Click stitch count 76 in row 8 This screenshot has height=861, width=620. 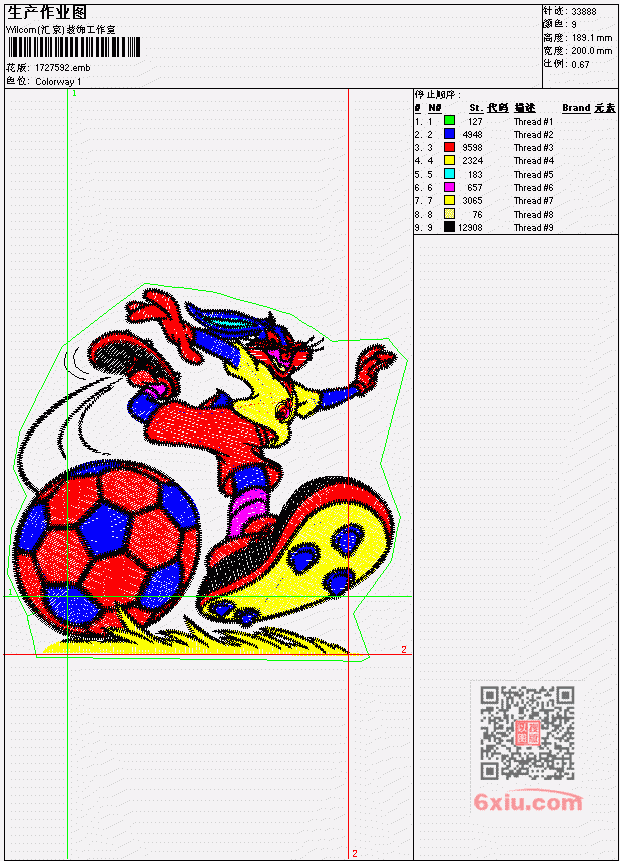tap(477, 215)
